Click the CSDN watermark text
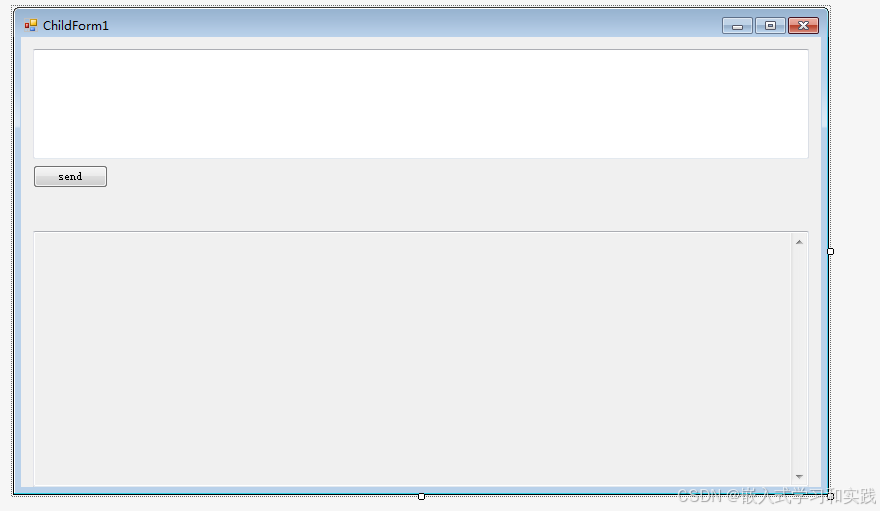 click(776, 496)
